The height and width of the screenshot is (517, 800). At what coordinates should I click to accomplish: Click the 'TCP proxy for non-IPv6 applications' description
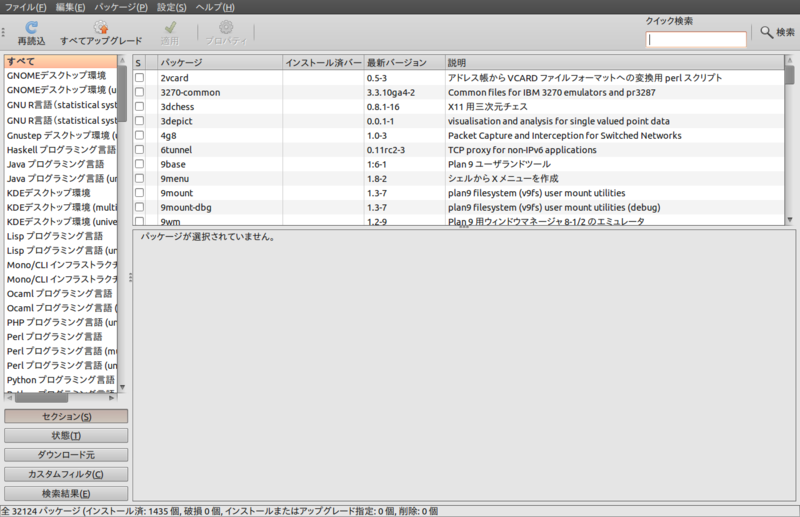522,150
